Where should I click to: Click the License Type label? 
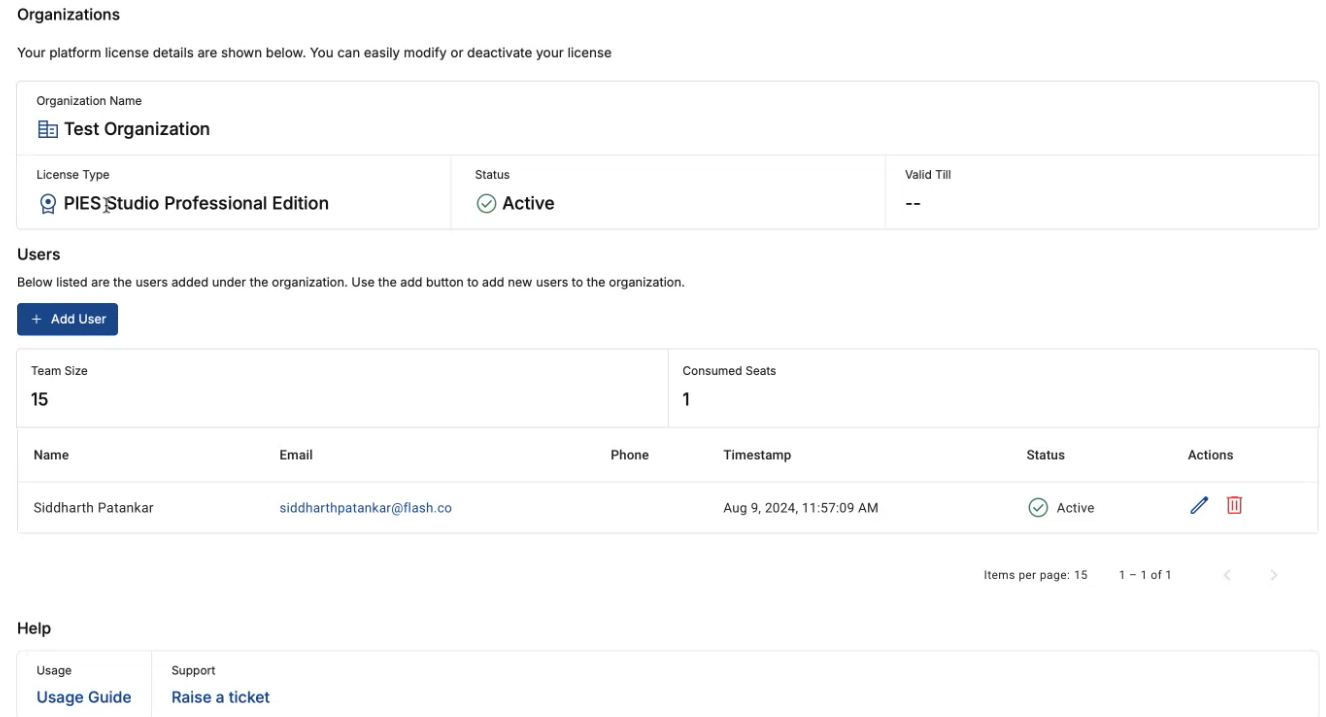click(73, 175)
